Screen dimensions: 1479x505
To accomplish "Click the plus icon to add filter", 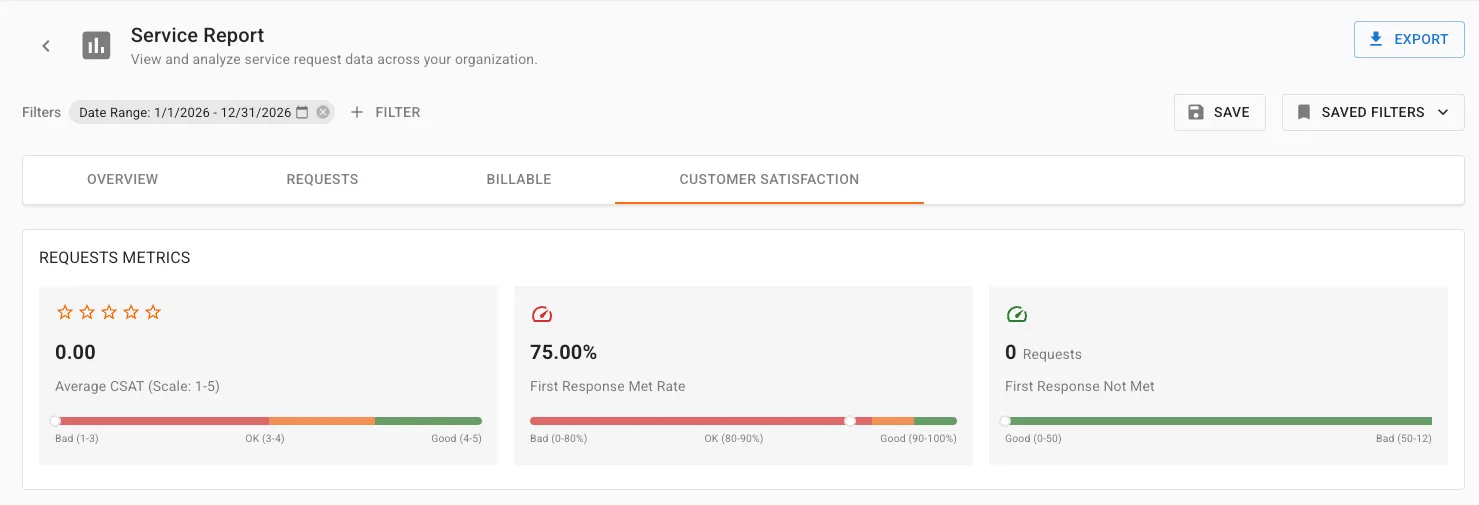I will click(357, 112).
